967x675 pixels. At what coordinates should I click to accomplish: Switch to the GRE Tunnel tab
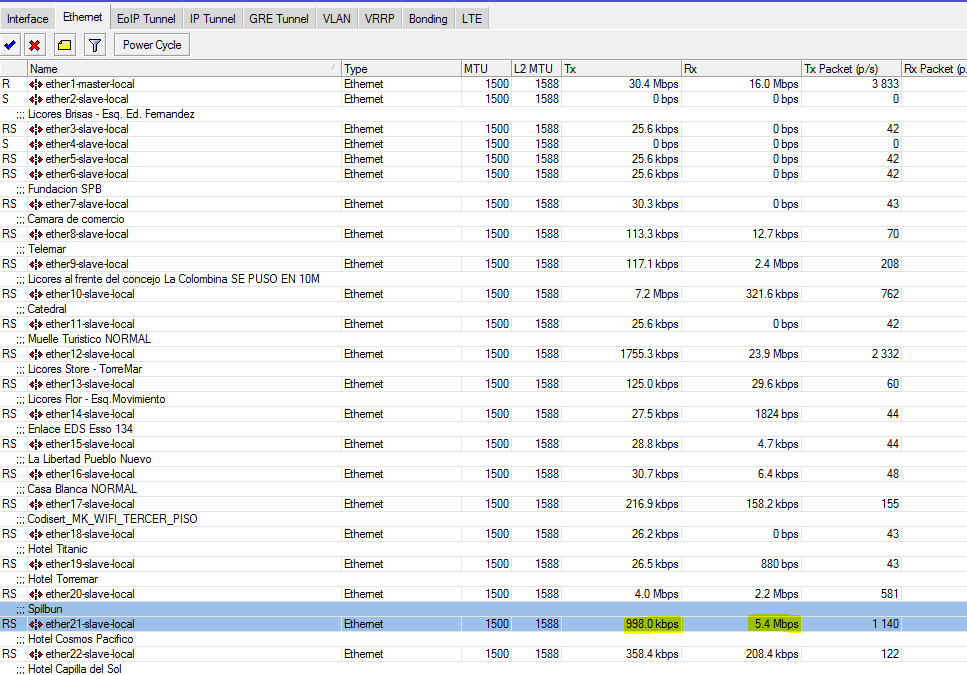(x=279, y=18)
